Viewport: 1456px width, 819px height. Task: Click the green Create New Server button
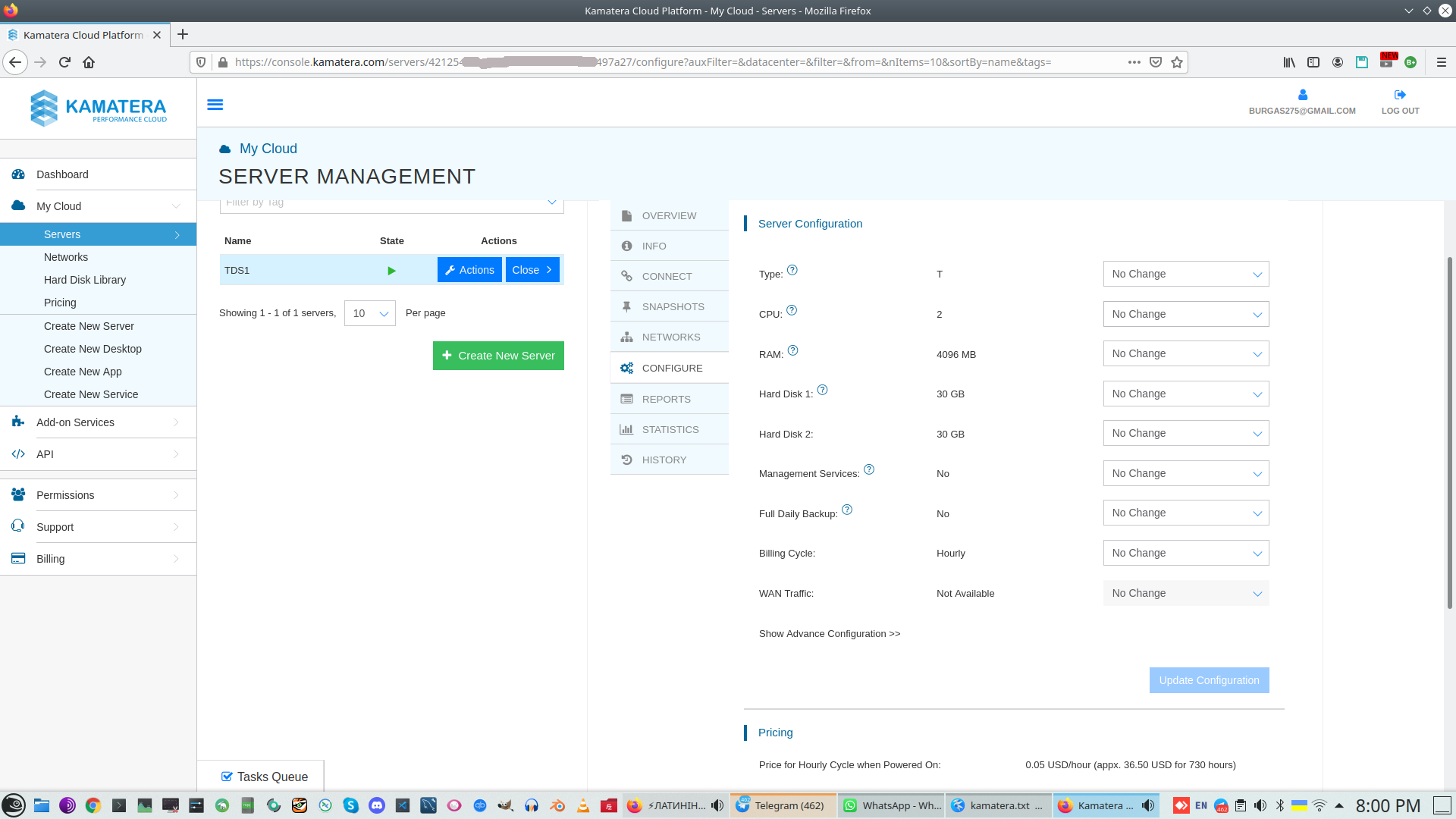pos(498,356)
